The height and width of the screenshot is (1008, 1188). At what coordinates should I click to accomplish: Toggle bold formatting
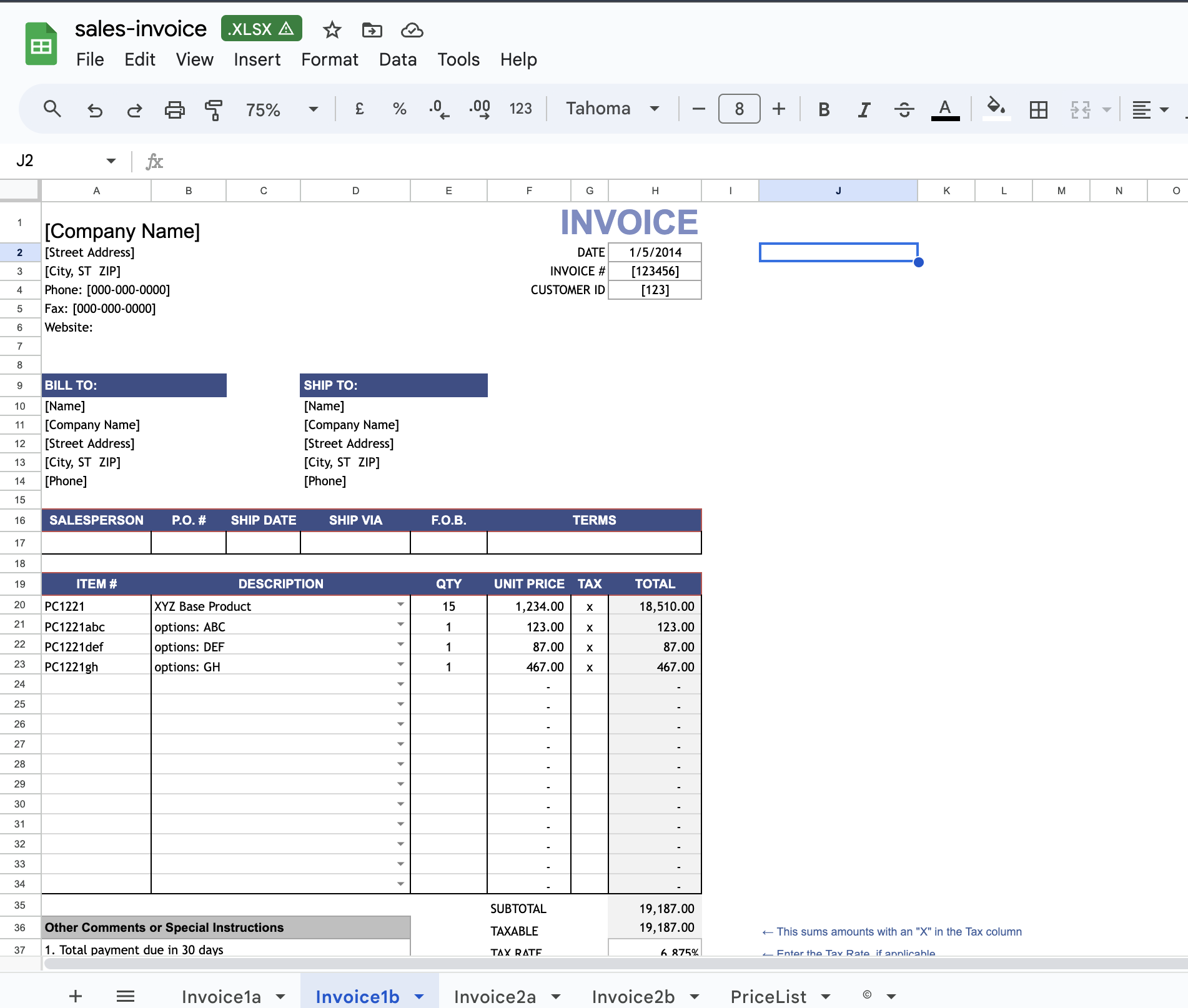click(824, 109)
